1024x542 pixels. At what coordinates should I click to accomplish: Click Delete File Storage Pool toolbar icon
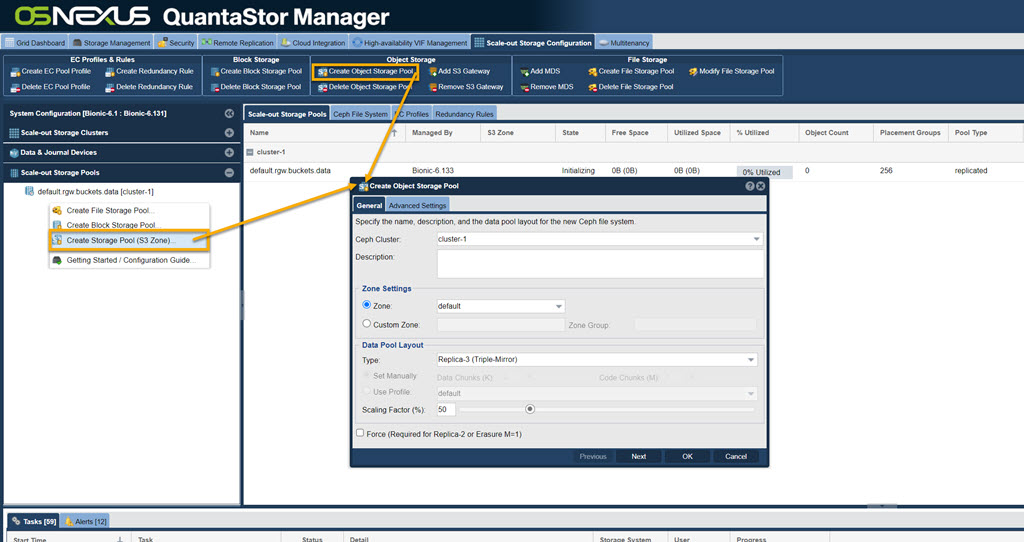point(592,88)
